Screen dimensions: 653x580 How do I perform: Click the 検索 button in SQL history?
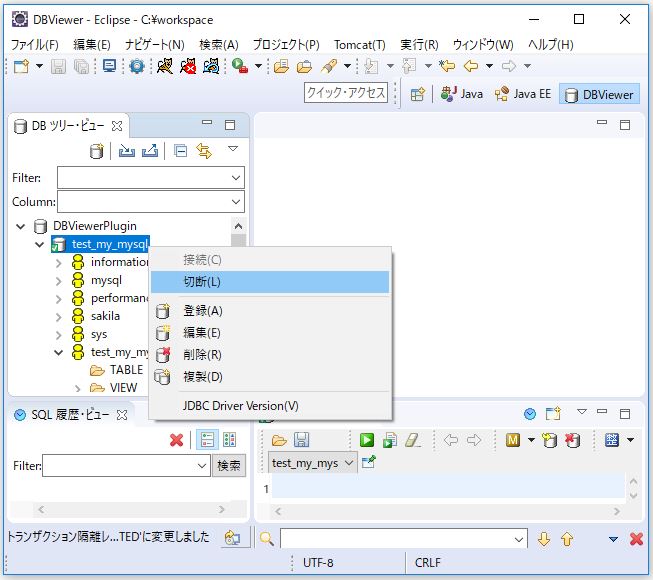(x=229, y=465)
